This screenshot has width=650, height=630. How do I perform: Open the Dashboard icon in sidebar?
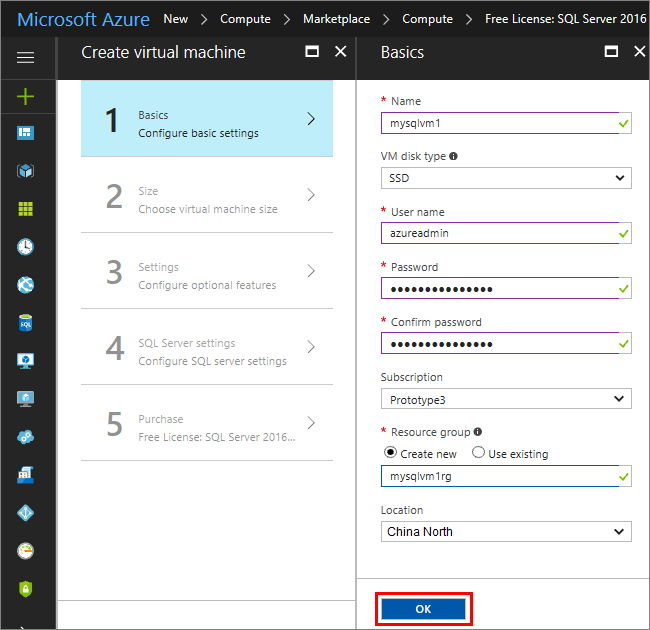click(x=25, y=133)
